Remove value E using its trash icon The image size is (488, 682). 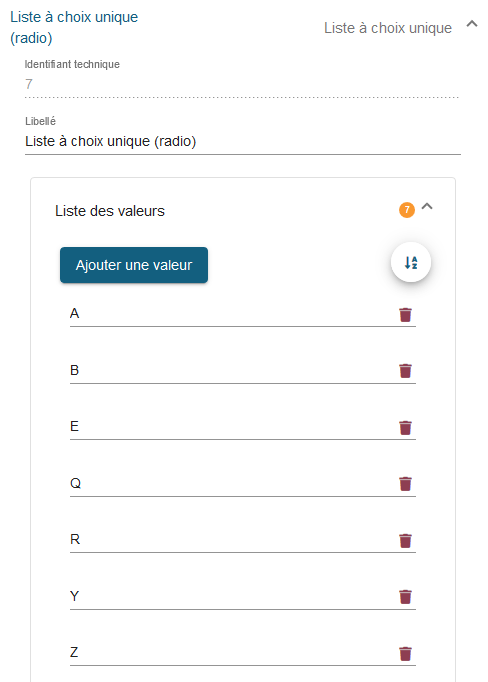pyautogui.click(x=405, y=428)
